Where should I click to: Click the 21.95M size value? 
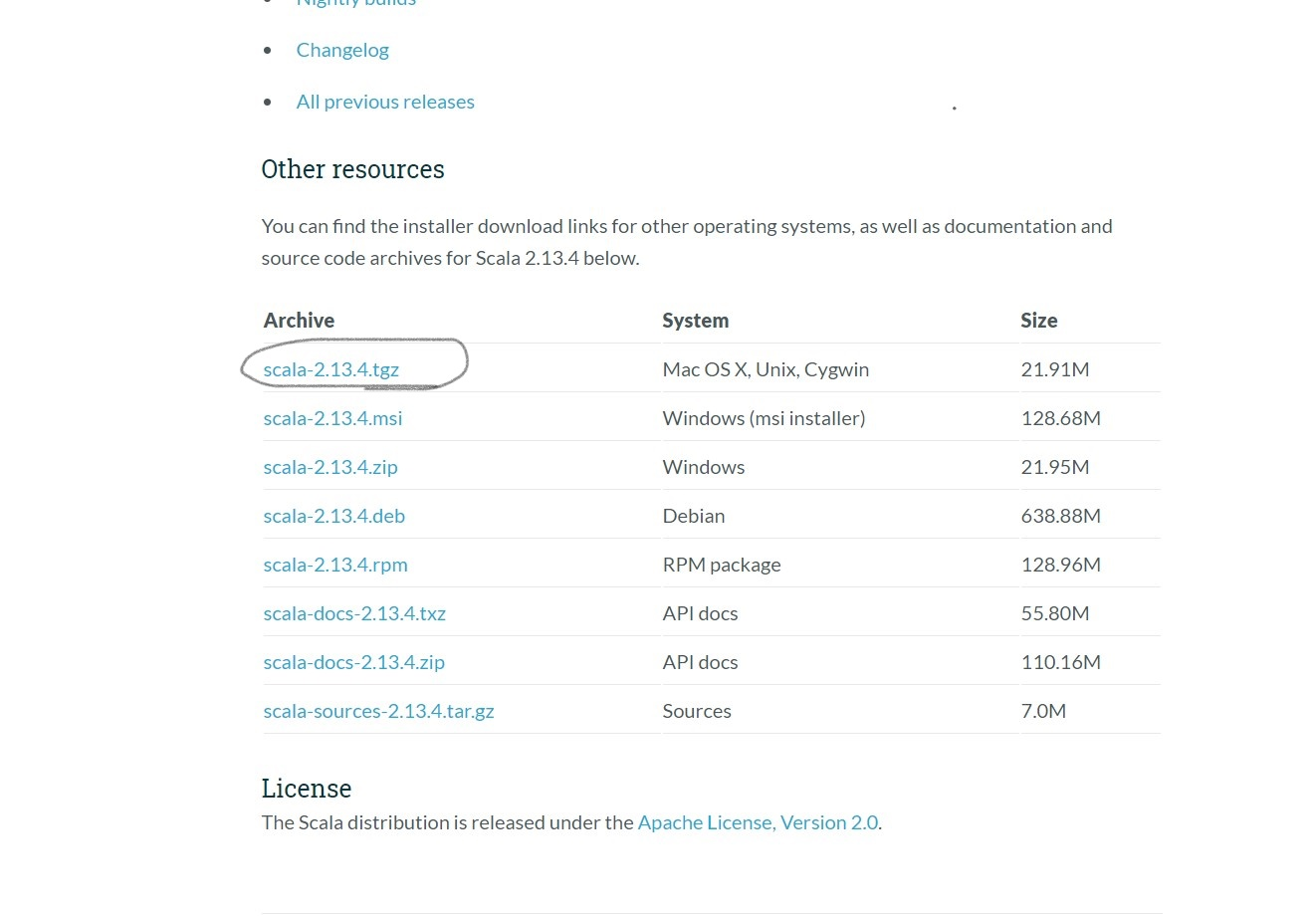[1055, 467]
